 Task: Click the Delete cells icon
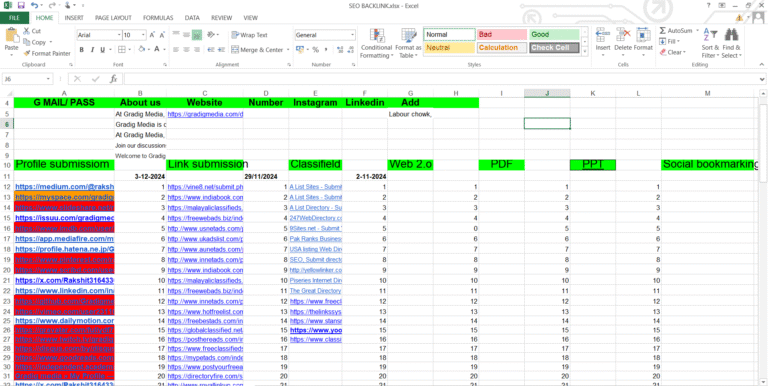[x=623, y=35]
